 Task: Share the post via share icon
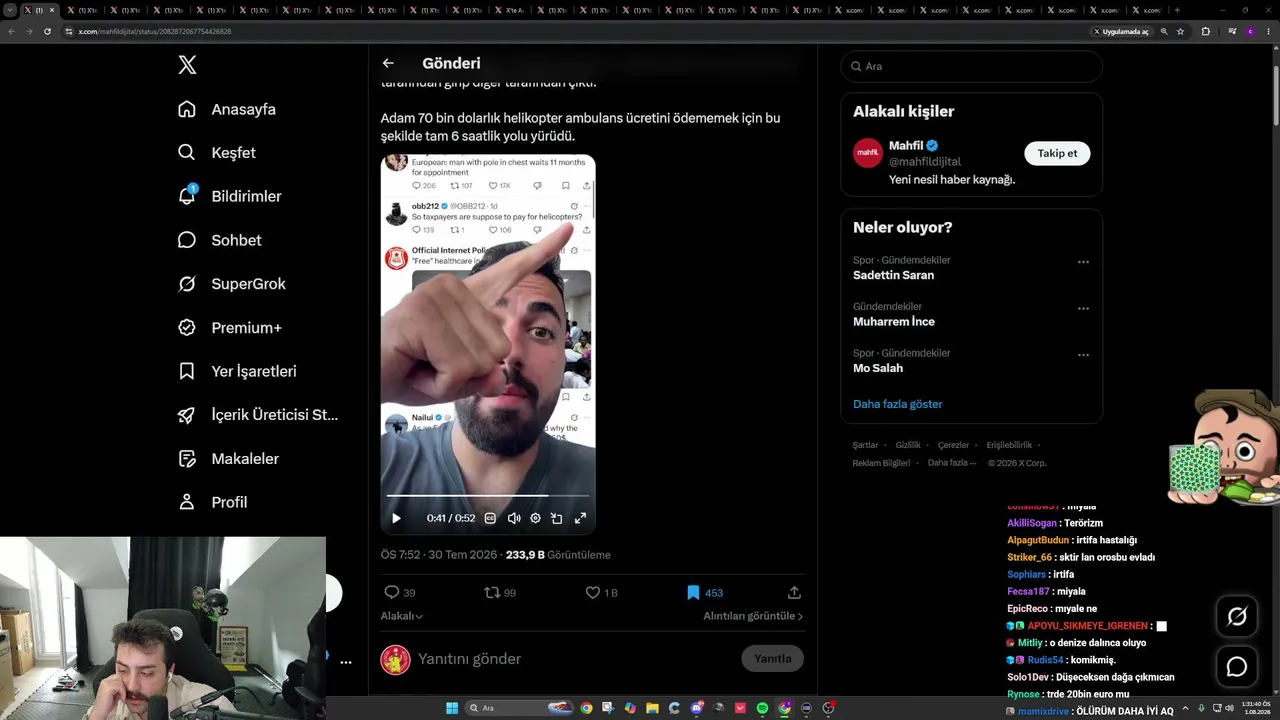[x=794, y=592]
